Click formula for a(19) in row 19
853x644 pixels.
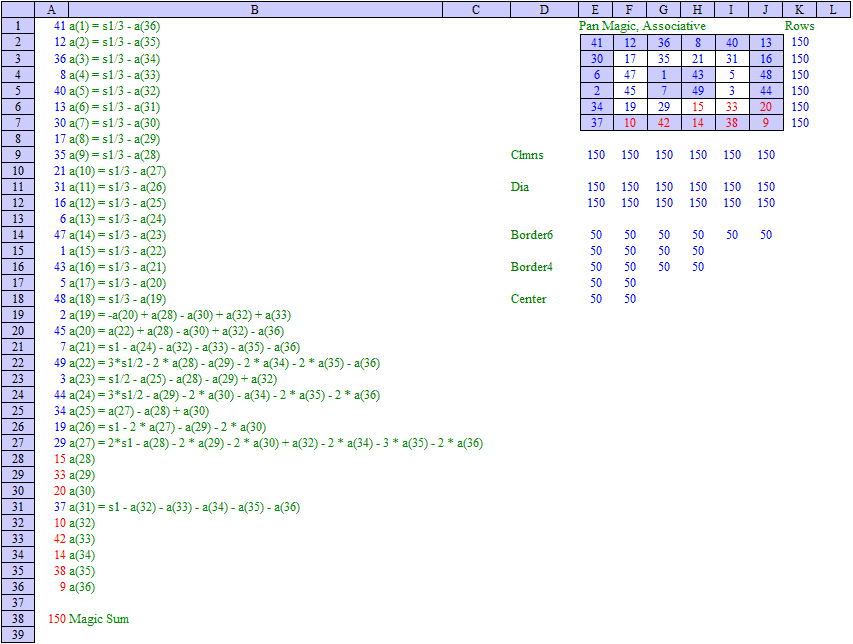180,315
